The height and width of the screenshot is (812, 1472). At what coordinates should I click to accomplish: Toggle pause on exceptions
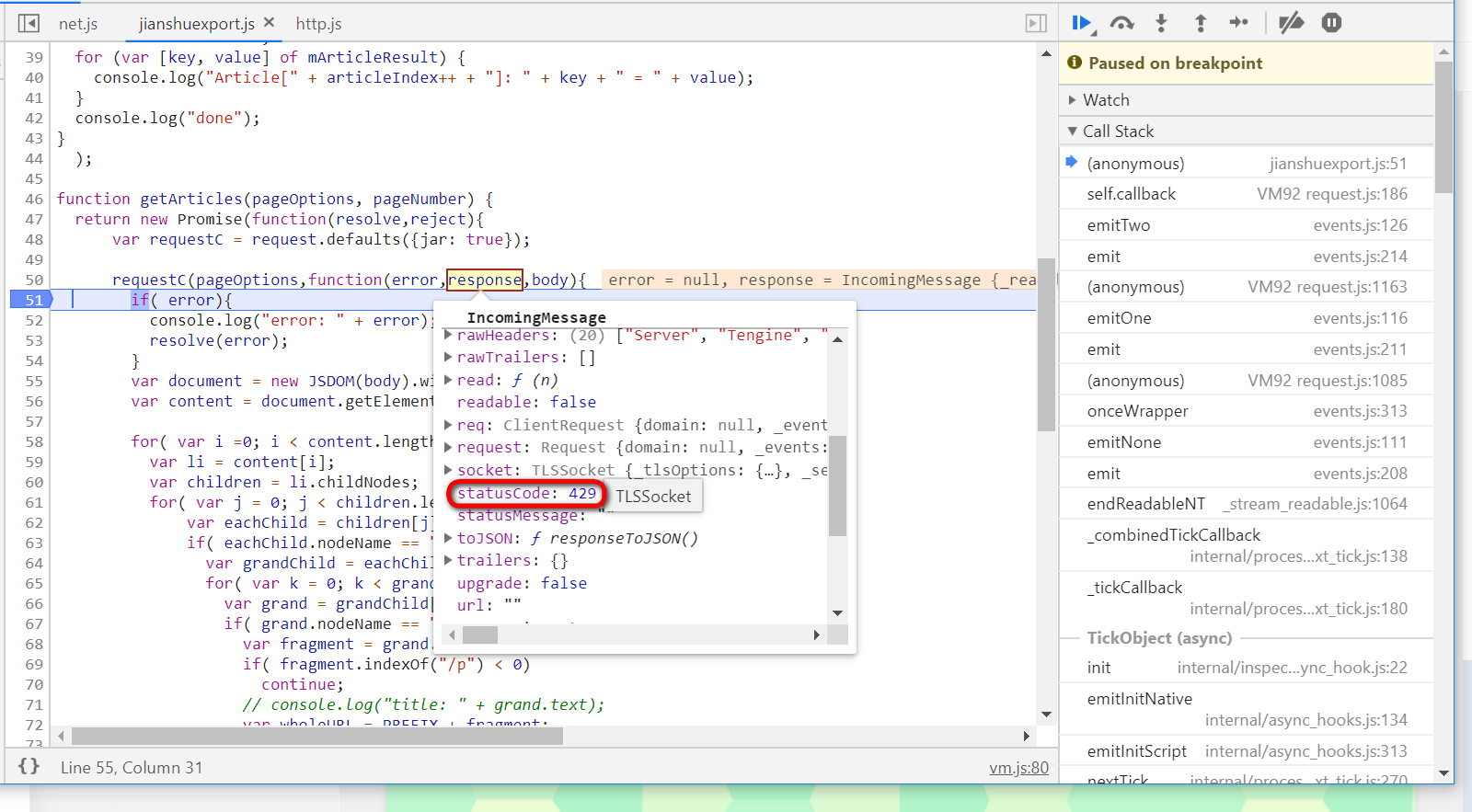[x=1331, y=23]
